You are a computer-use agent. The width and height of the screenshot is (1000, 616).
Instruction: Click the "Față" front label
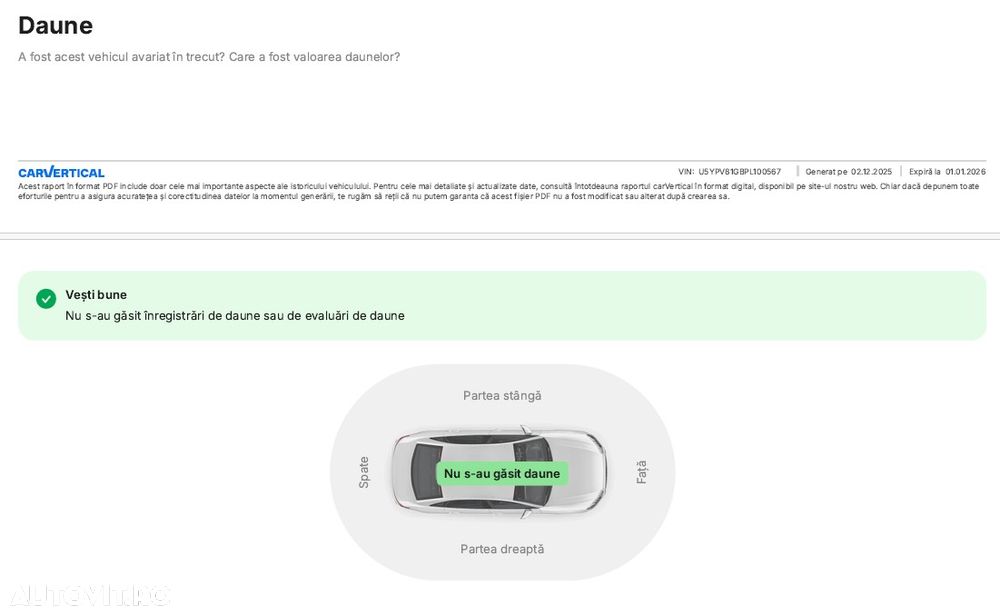642,472
